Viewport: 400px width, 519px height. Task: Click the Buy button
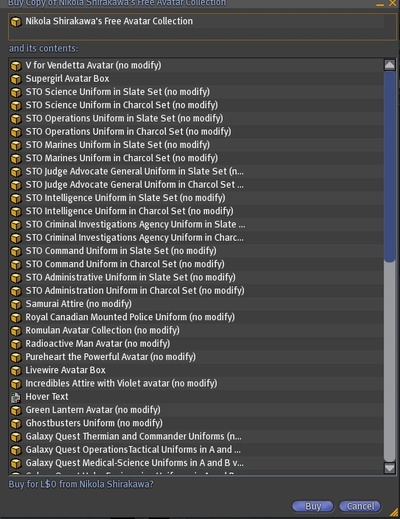pyautogui.click(x=313, y=506)
